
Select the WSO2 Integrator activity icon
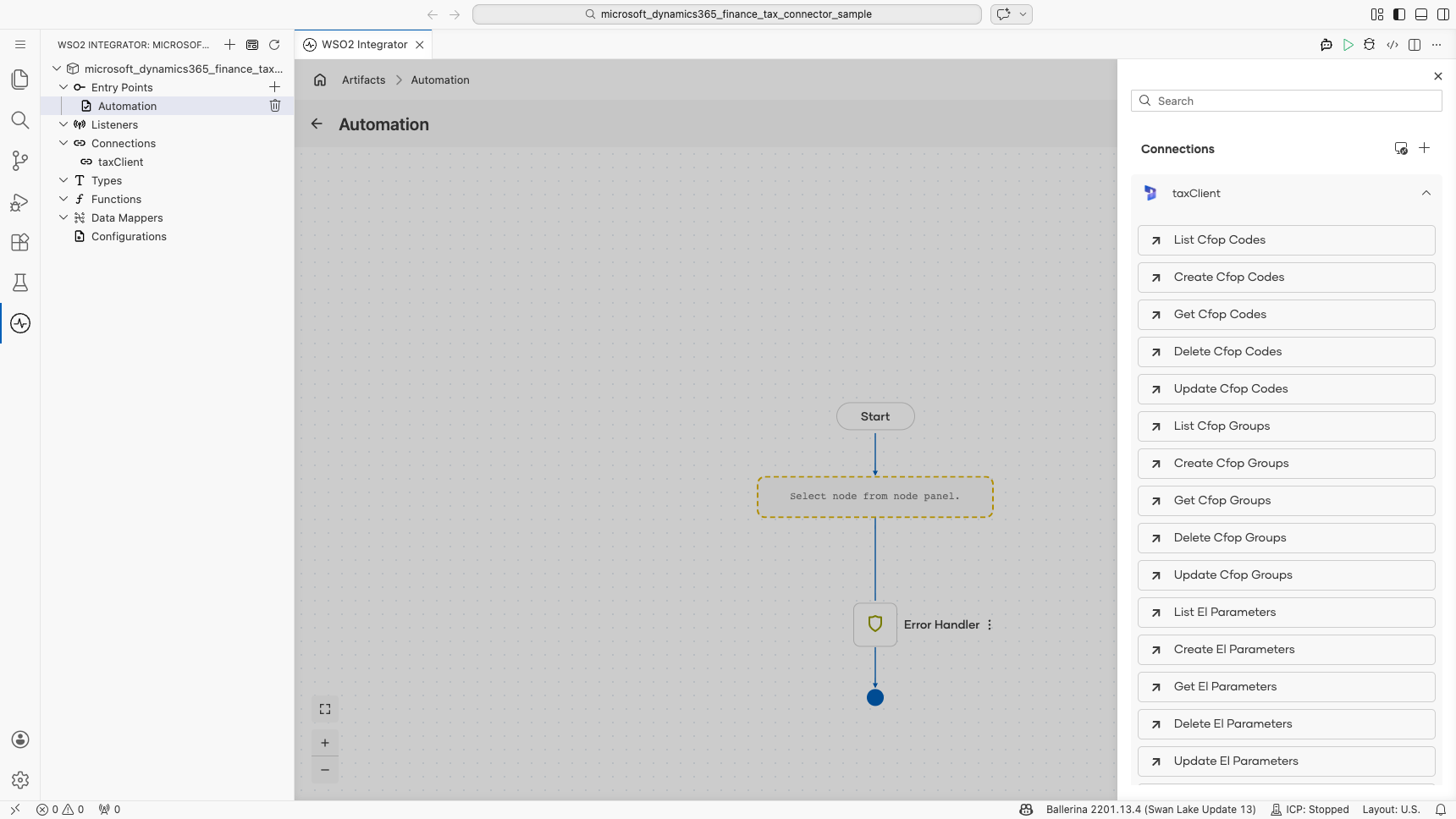pyautogui.click(x=20, y=323)
